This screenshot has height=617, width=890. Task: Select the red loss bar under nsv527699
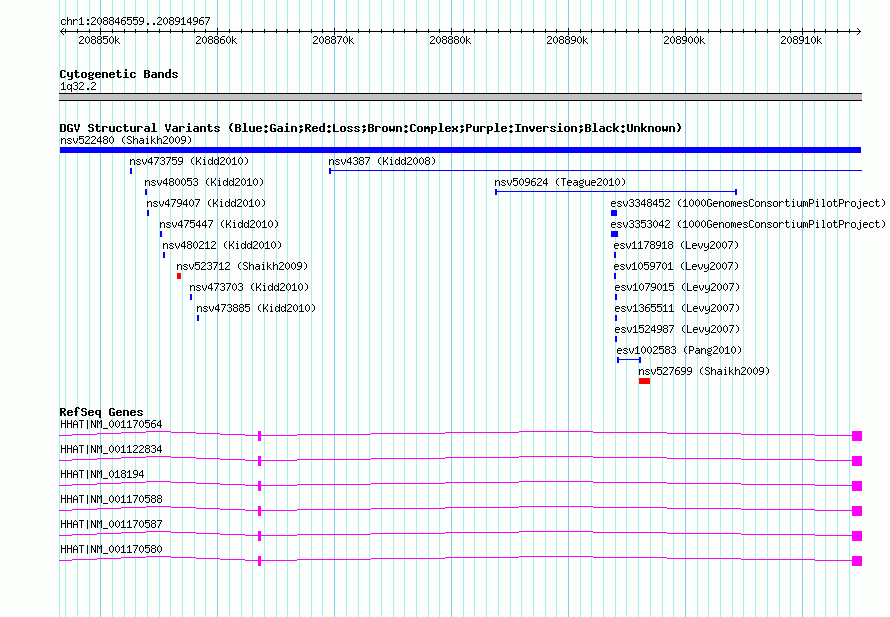(644, 381)
